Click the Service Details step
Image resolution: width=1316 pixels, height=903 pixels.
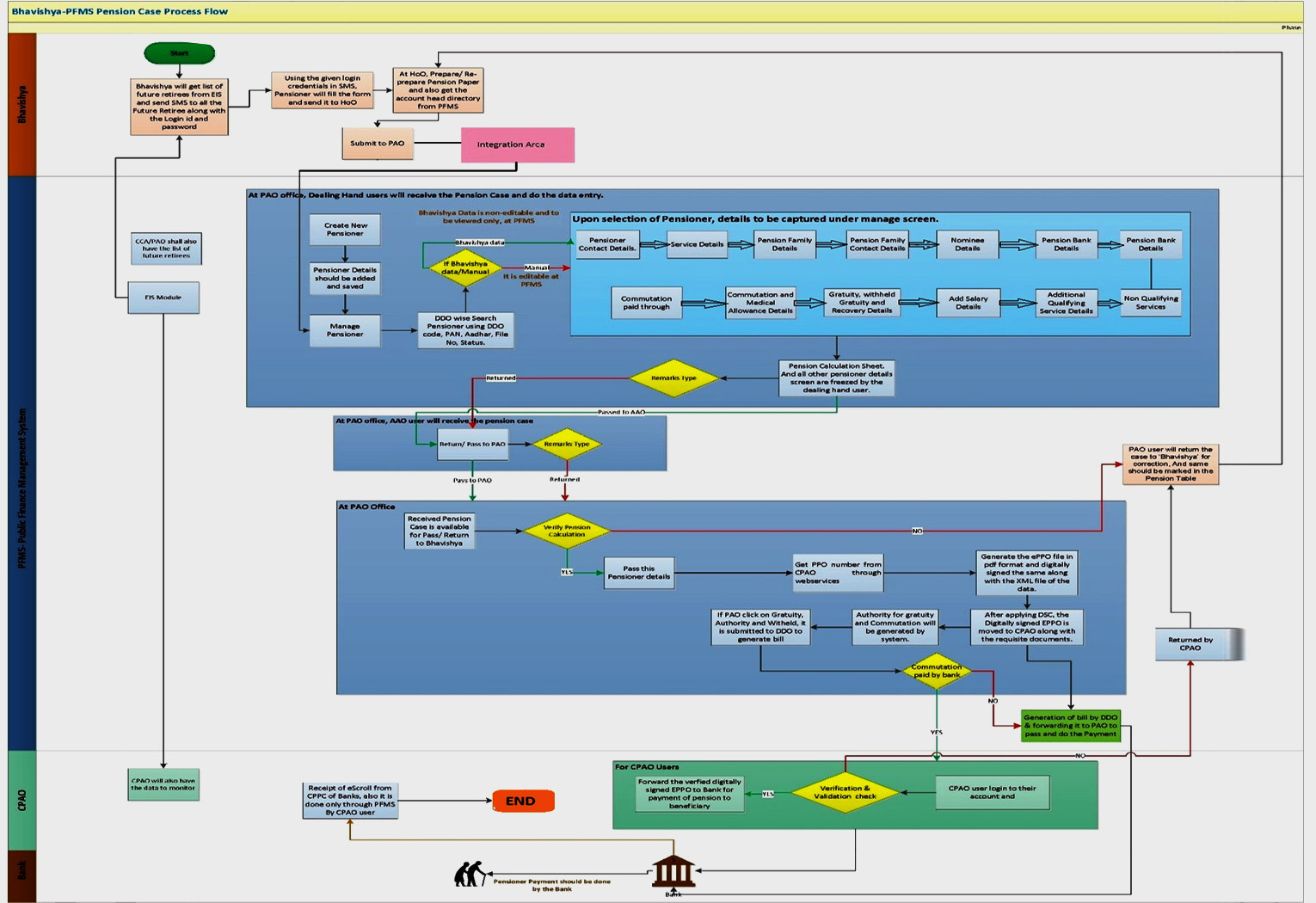click(697, 244)
